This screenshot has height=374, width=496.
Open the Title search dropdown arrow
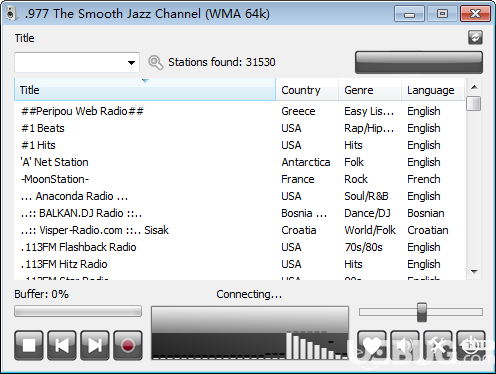point(131,62)
